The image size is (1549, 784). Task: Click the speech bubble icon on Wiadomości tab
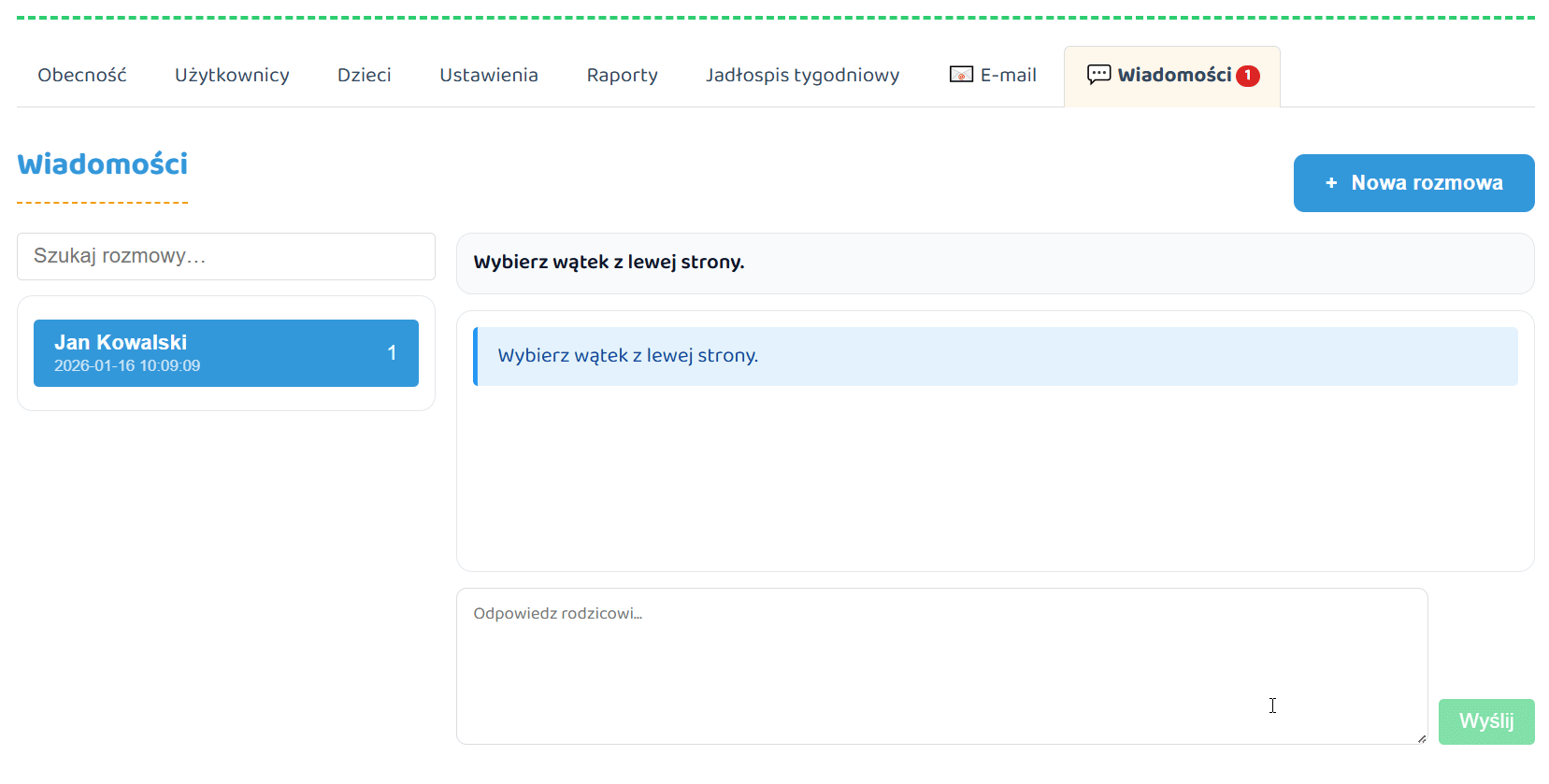[x=1098, y=75]
